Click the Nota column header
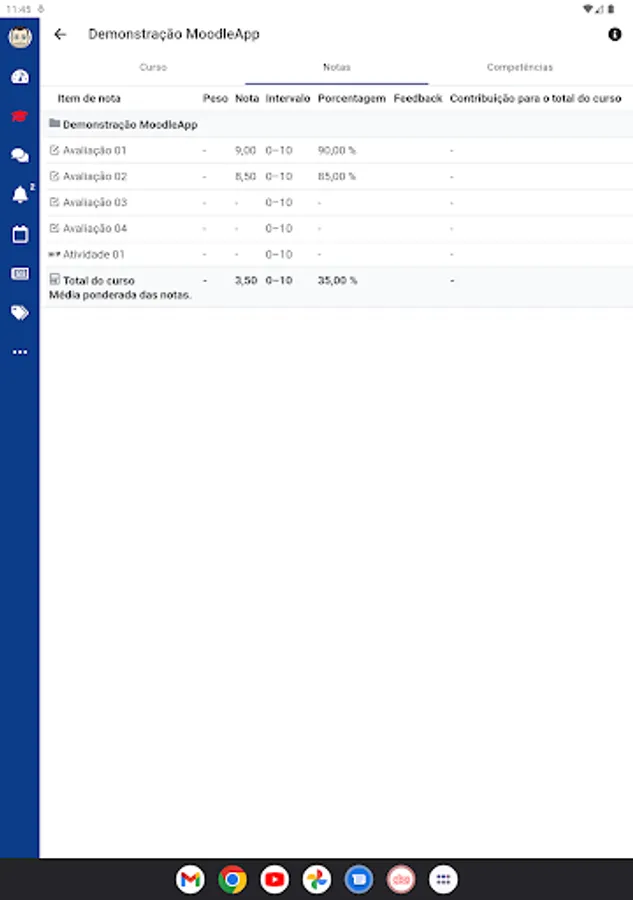This screenshot has width=633, height=900. coord(247,99)
